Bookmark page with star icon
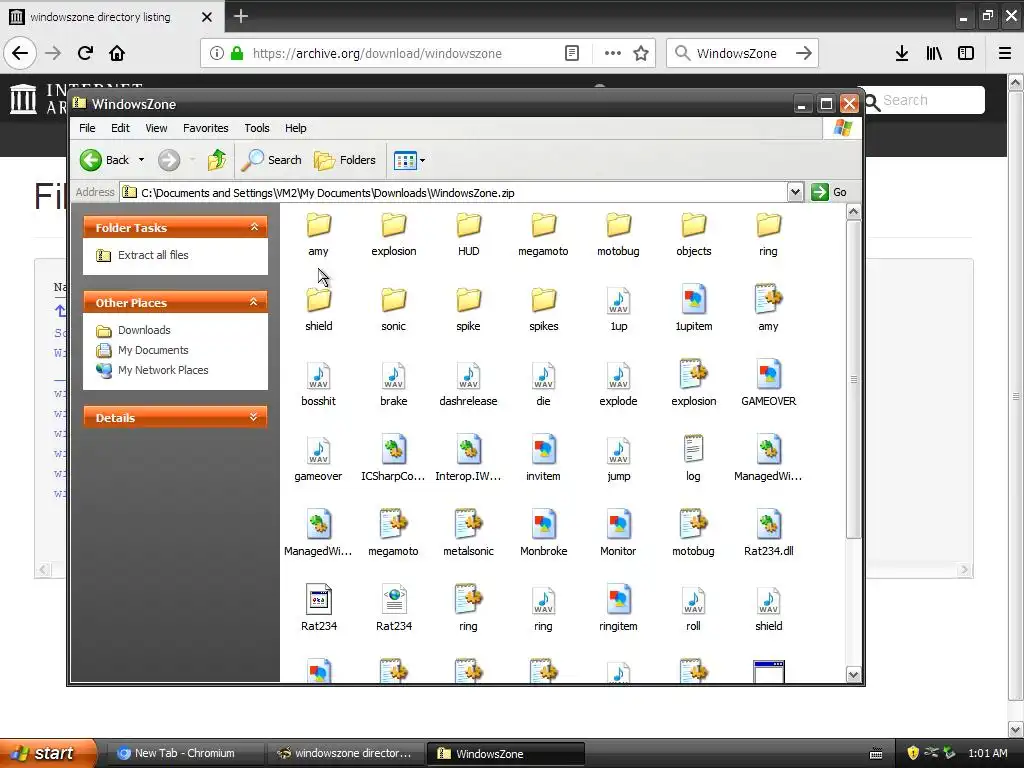 point(641,54)
